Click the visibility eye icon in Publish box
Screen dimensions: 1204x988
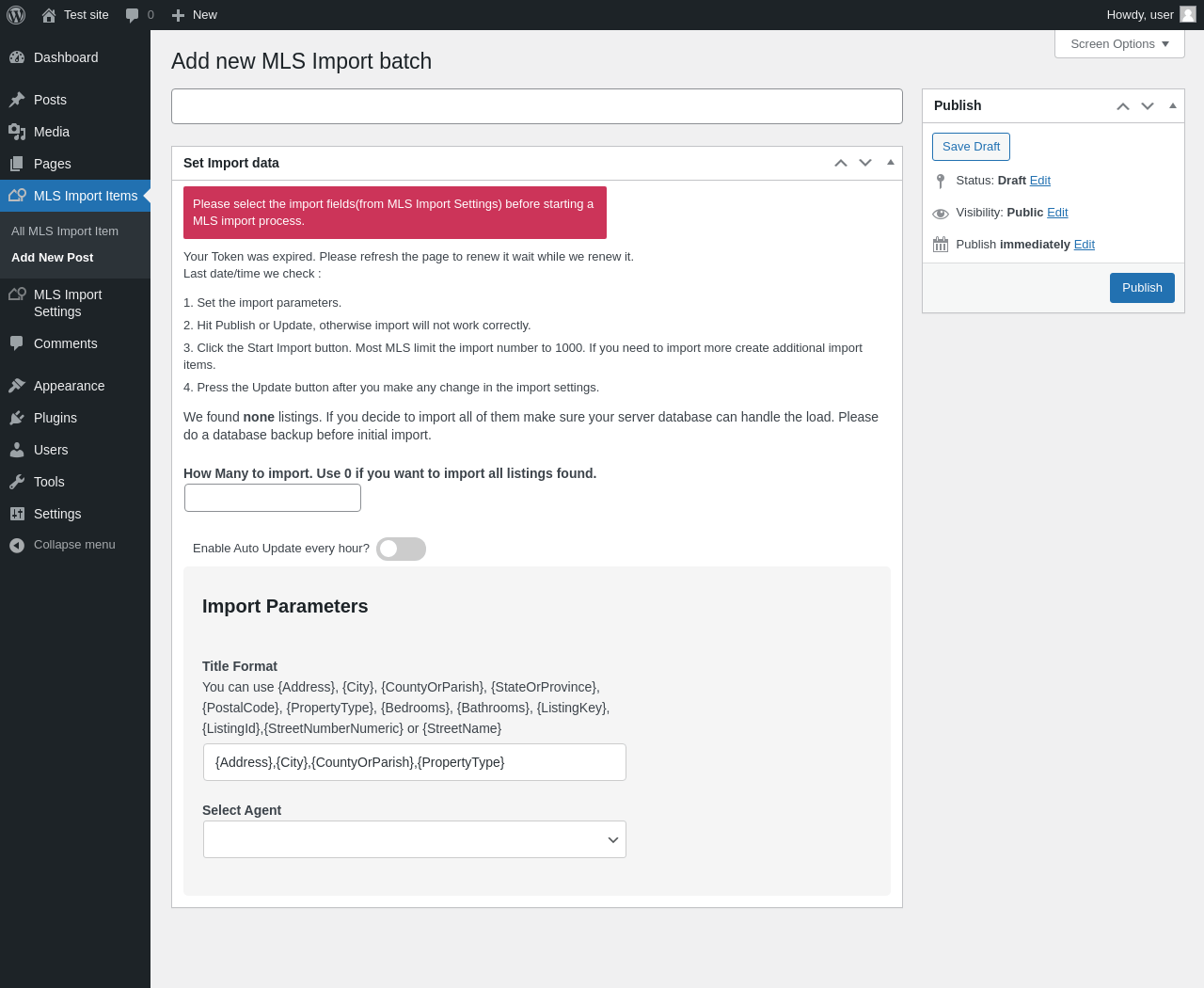941,214
